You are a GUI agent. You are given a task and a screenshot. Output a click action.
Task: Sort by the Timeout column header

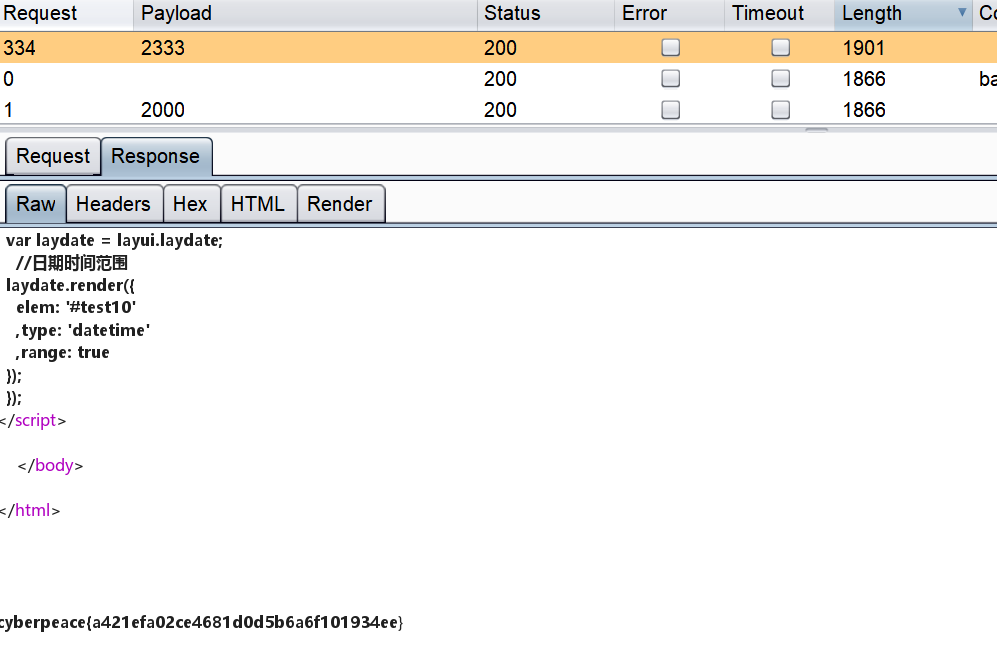779,14
